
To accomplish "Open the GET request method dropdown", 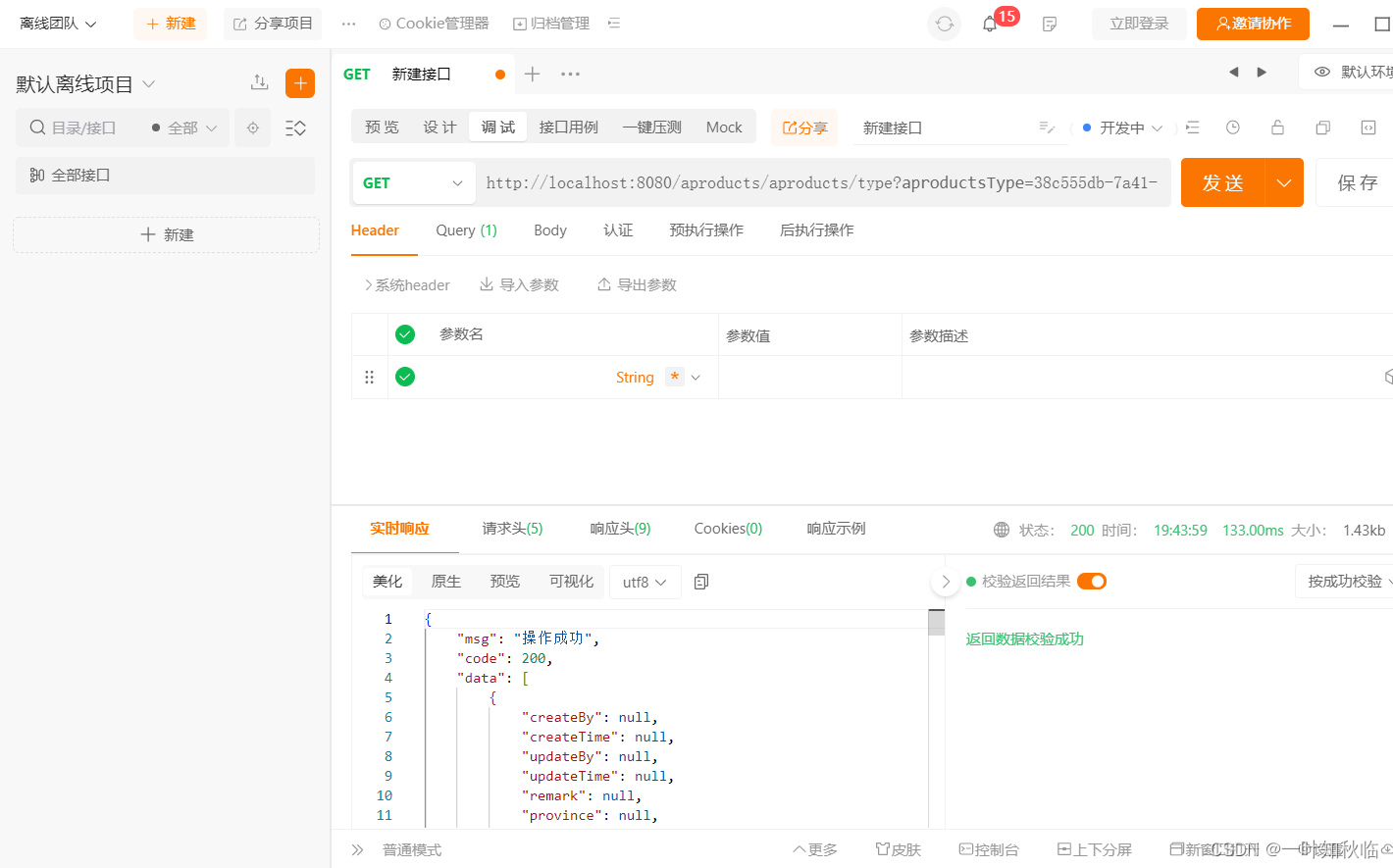I will (x=413, y=182).
